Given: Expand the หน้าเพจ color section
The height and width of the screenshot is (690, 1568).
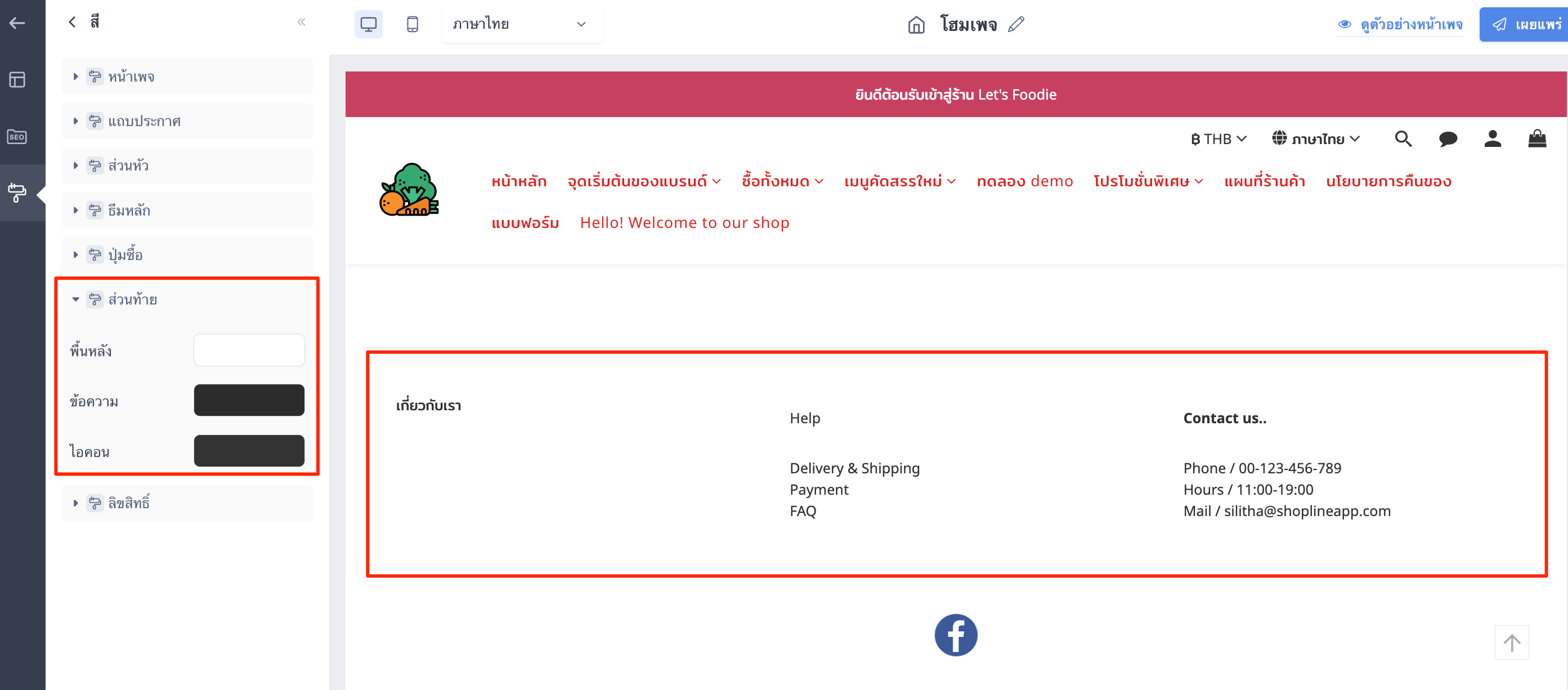Looking at the screenshot, I should click(187, 77).
